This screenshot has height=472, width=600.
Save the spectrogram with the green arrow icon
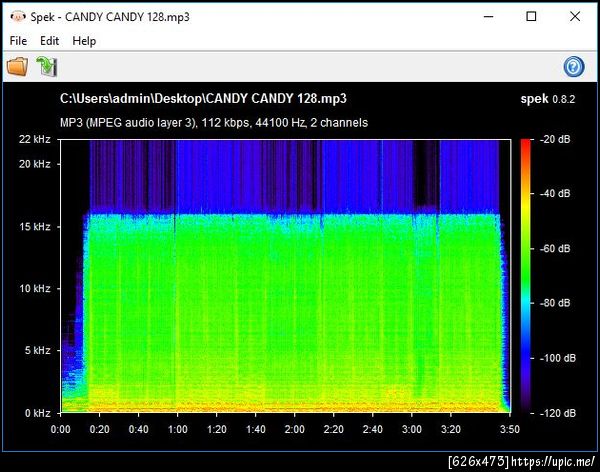point(47,66)
